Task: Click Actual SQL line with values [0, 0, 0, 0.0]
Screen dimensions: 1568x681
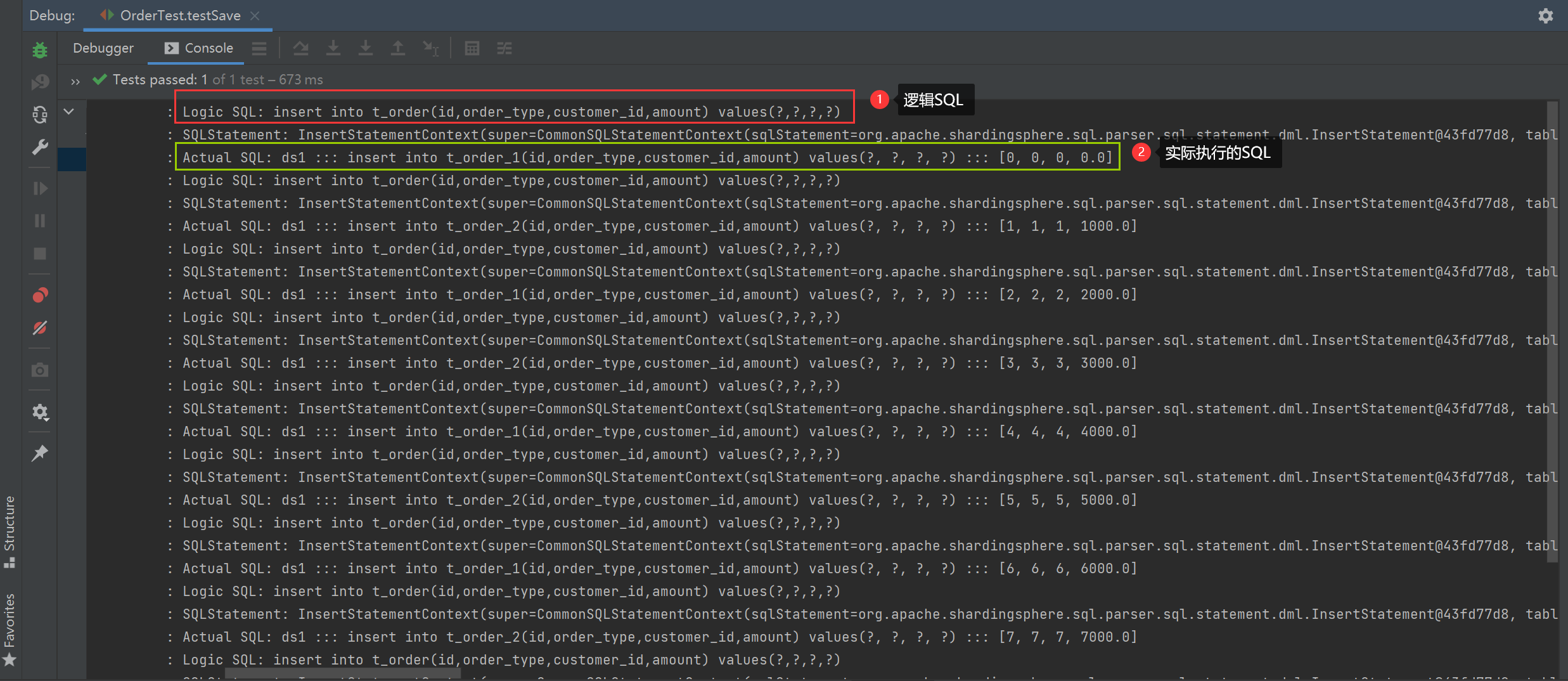Action: click(x=647, y=157)
